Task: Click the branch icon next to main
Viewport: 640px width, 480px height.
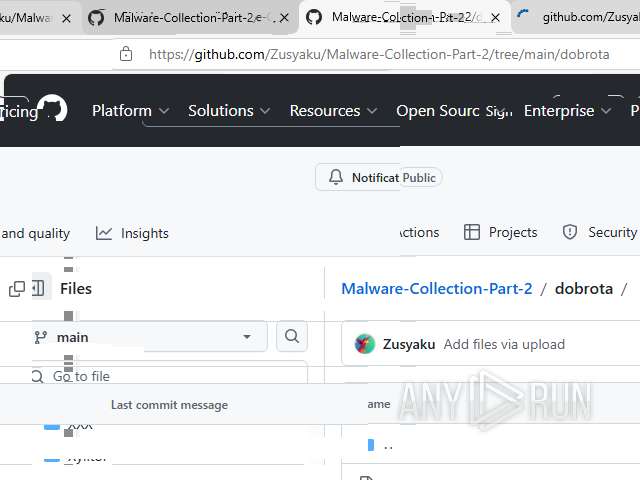Action: [41, 337]
